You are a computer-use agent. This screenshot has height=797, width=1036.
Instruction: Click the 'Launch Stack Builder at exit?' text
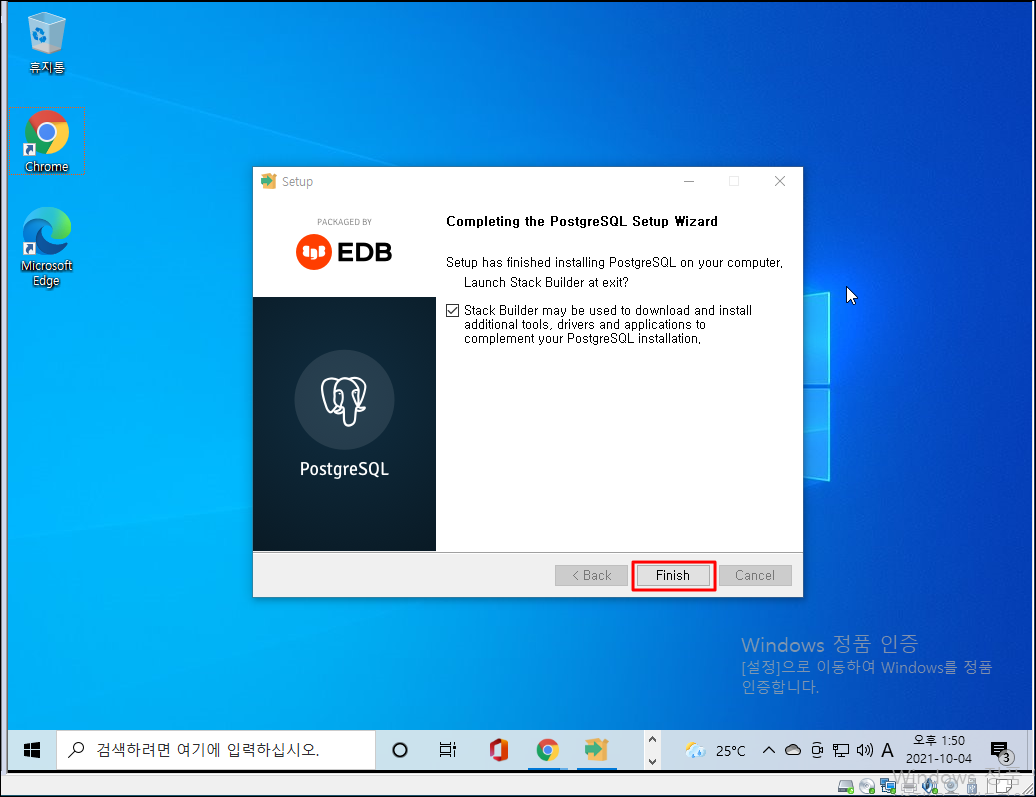pyautogui.click(x=546, y=283)
